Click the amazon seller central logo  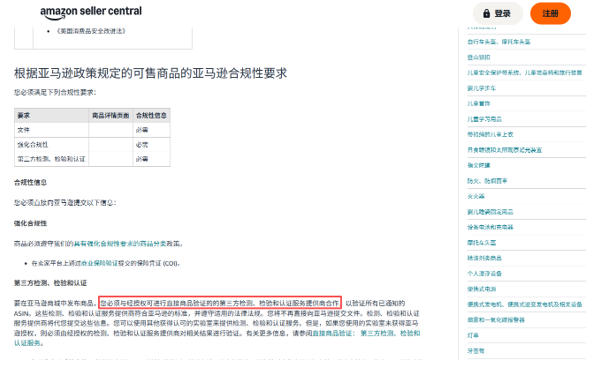[91, 13]
